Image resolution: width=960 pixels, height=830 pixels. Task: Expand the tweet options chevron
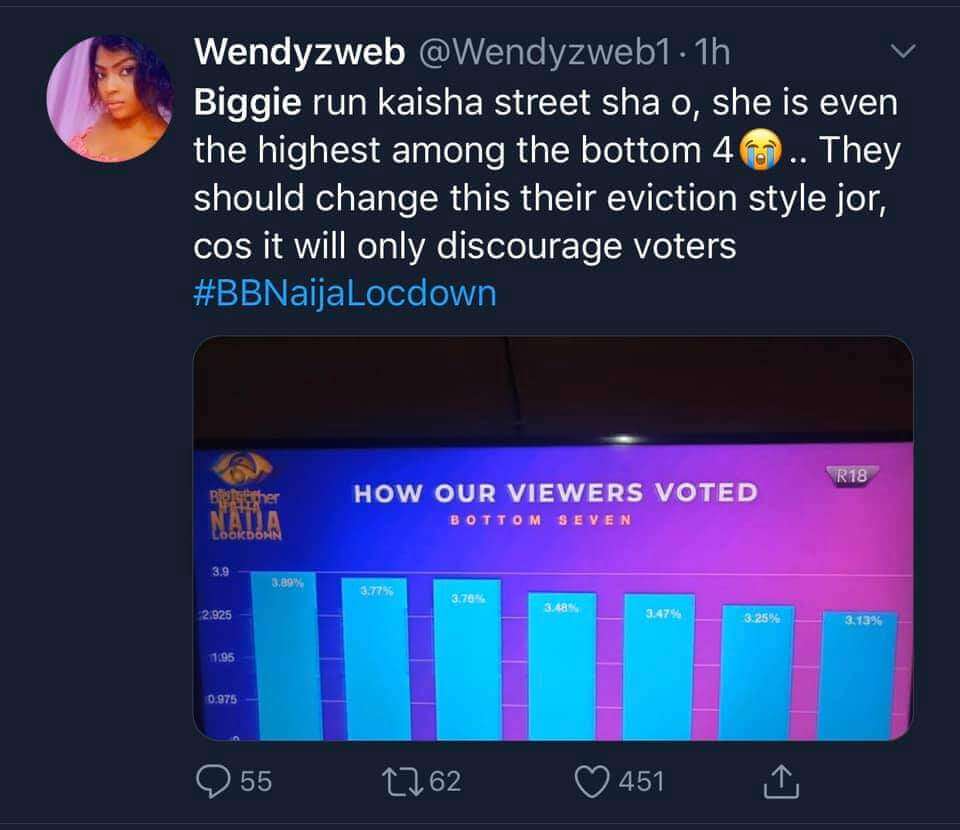[x=903, y=51]
